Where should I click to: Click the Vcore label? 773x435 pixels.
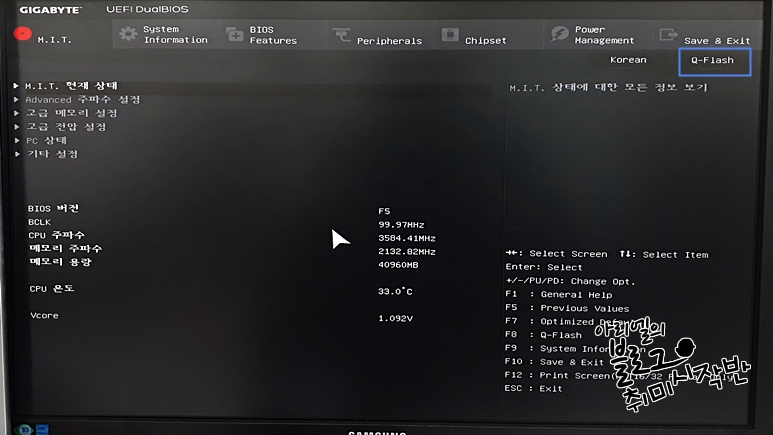(x=44, y=316)
